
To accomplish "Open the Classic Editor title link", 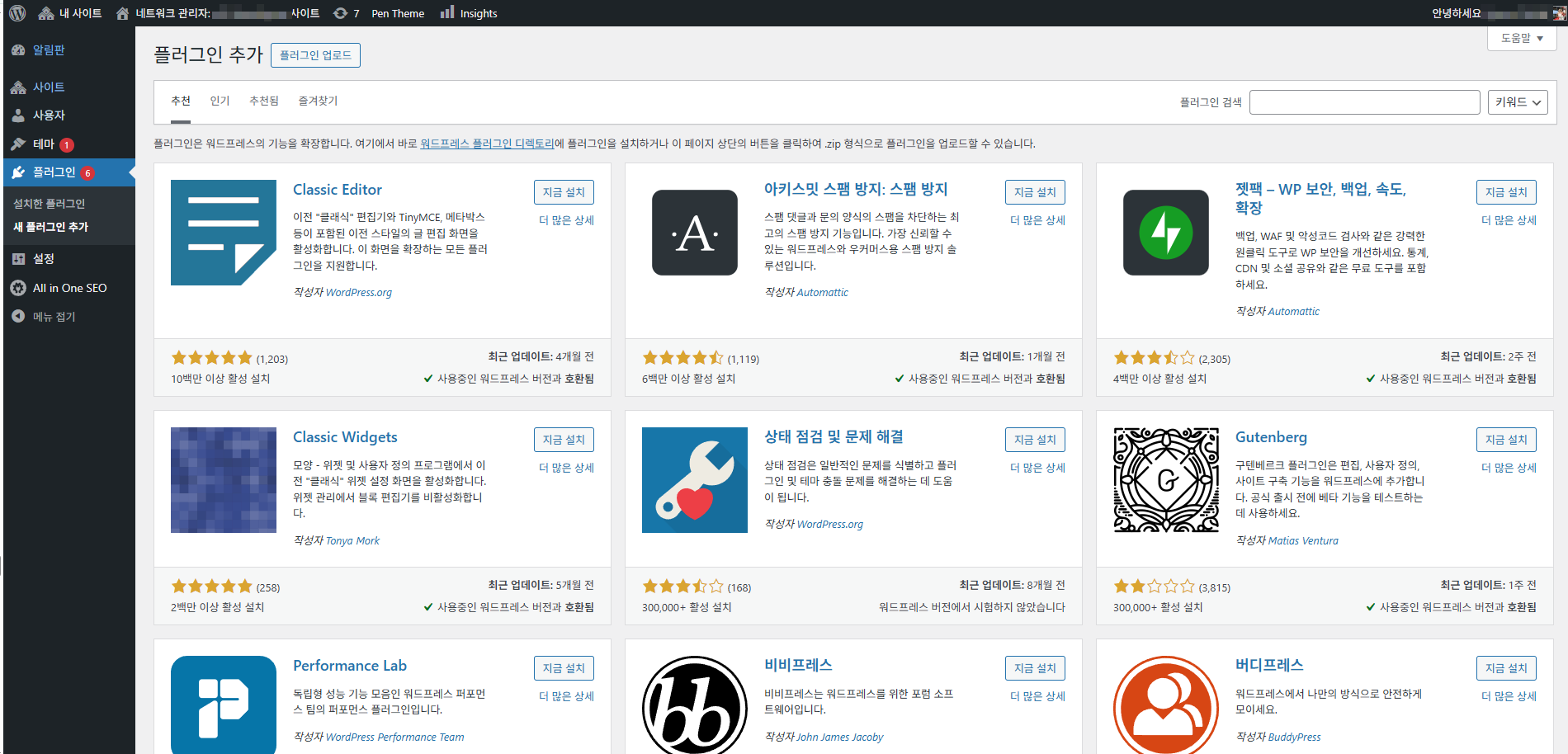I will point(338,190).
